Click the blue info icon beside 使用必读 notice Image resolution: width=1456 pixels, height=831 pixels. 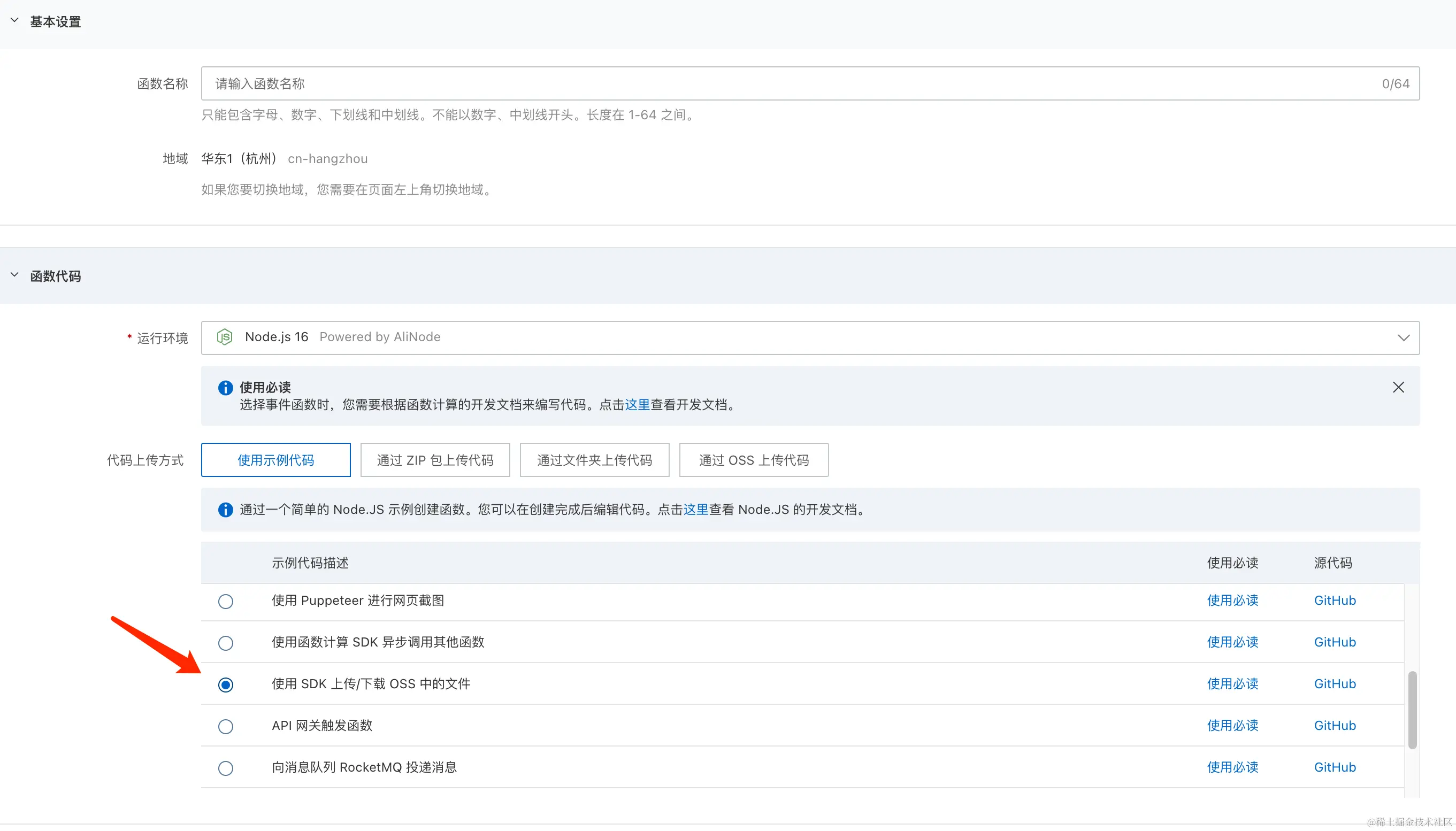pos(225,388)
